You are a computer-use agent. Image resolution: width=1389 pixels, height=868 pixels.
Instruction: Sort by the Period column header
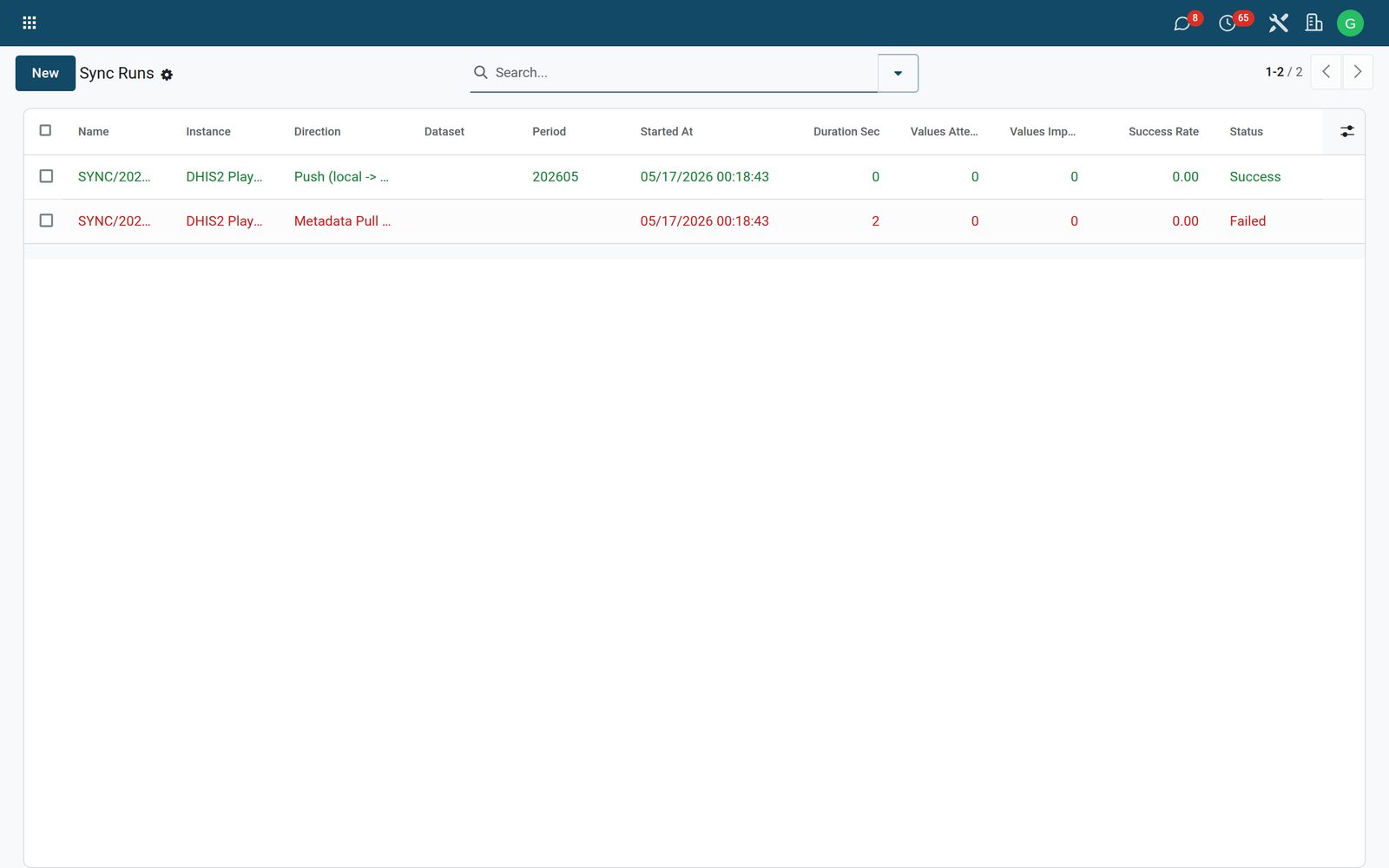point(549,132)
